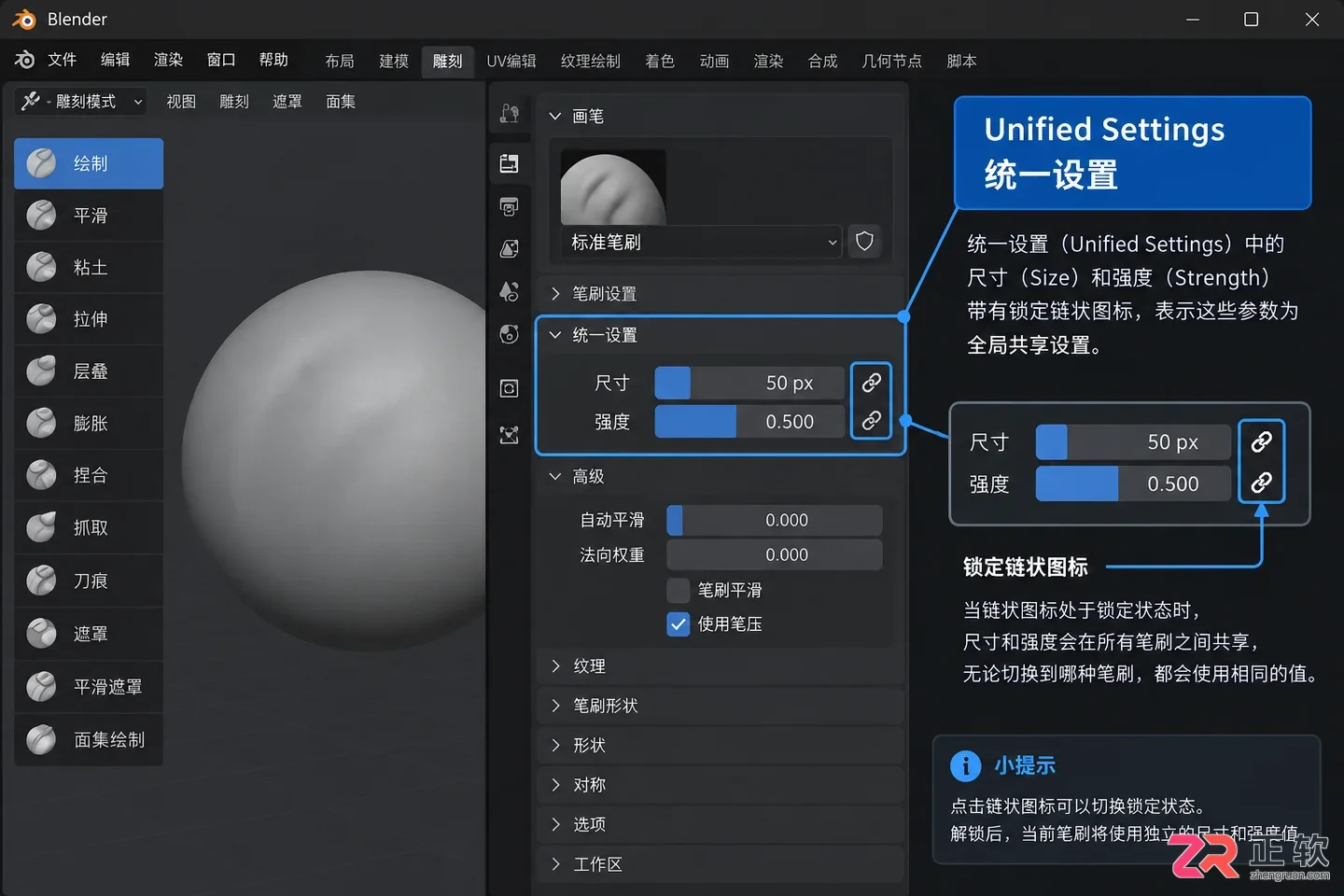Select the 拉伸 brush tool
1344x896 pixels.
pyautogui.click(x=89, y=319)
